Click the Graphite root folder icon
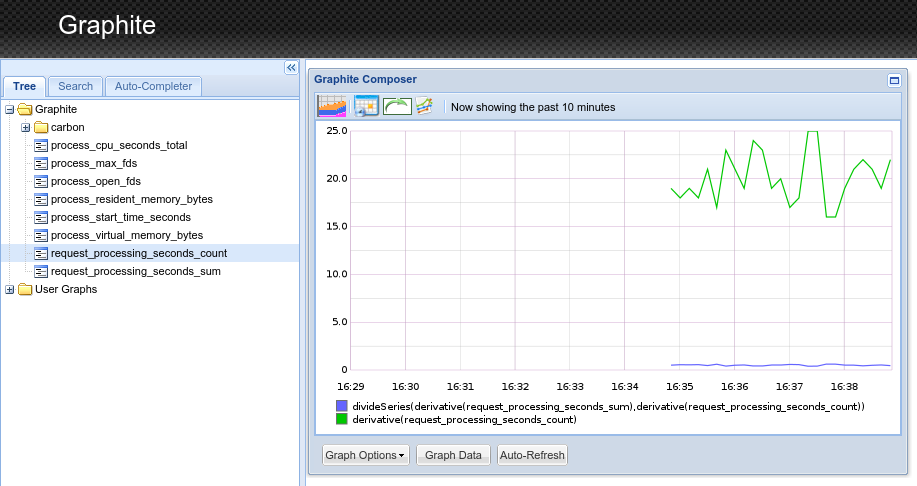Image resolution: width=917 pixels, height=486 pixels. pos(25,109)
